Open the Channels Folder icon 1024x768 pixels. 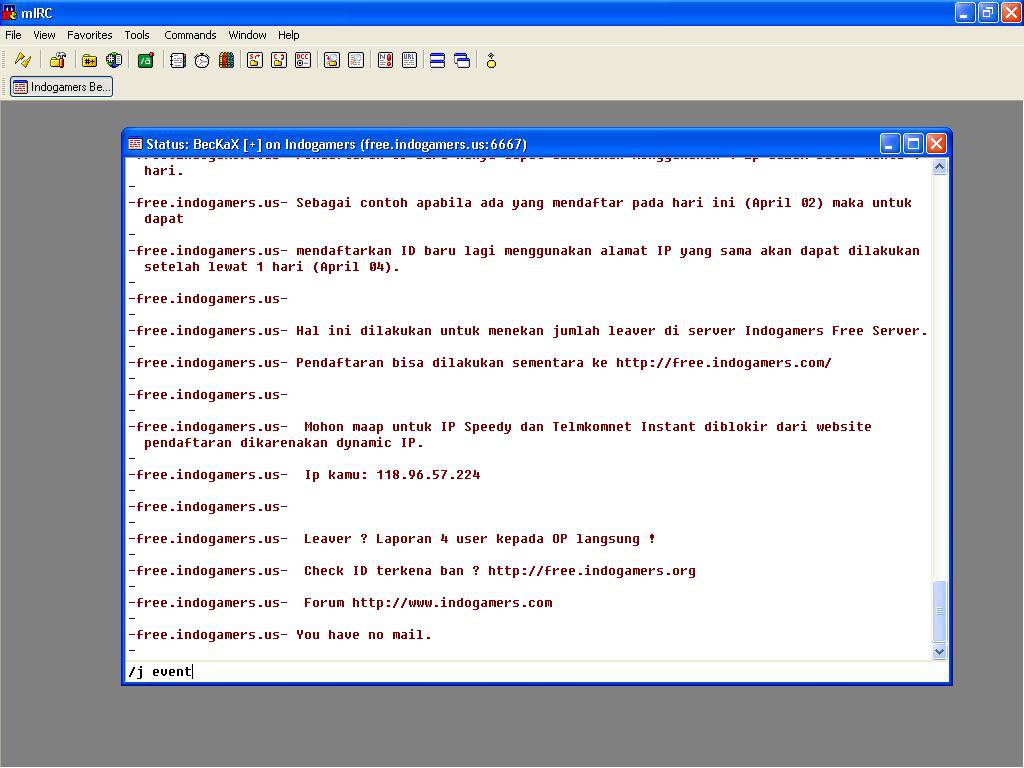tap(89, 61)
